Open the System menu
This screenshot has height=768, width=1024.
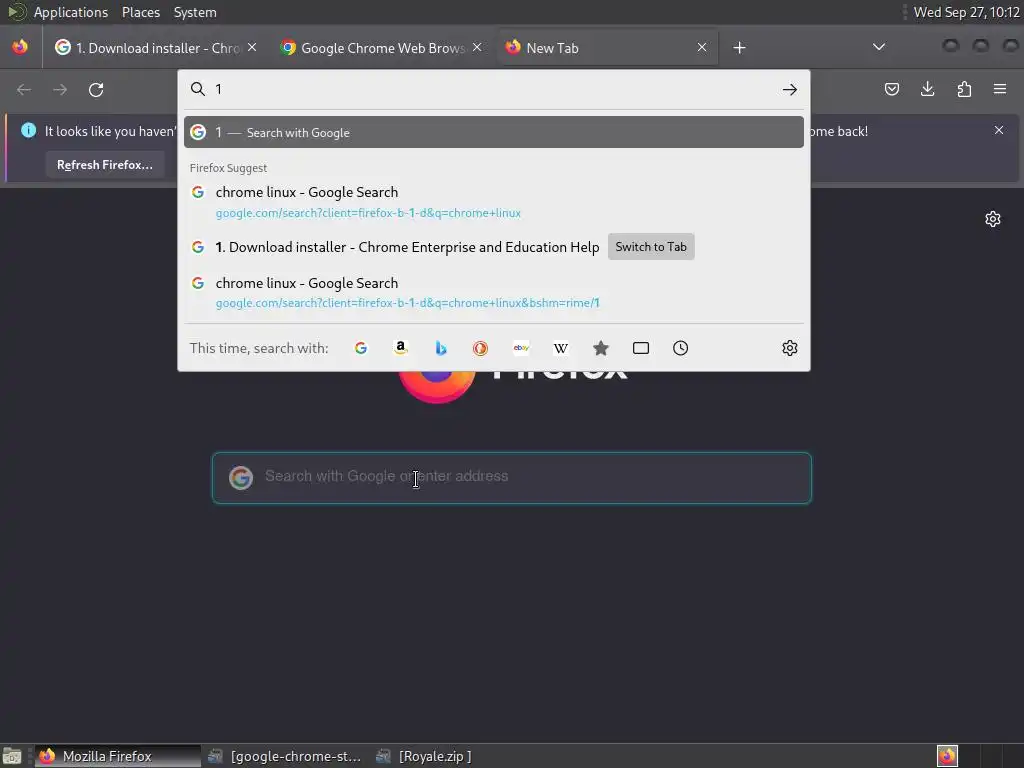pyautogui.click(x=195, y=12)
